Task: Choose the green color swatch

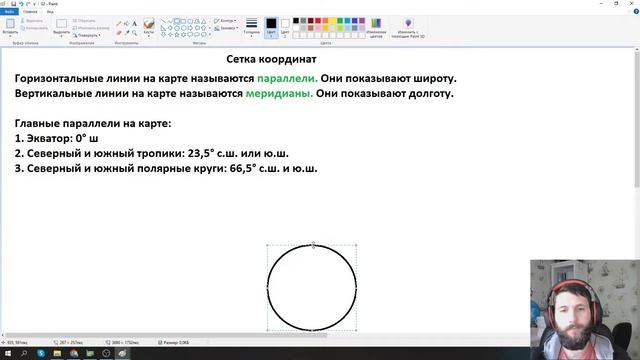Action: [x=340, y=20]
